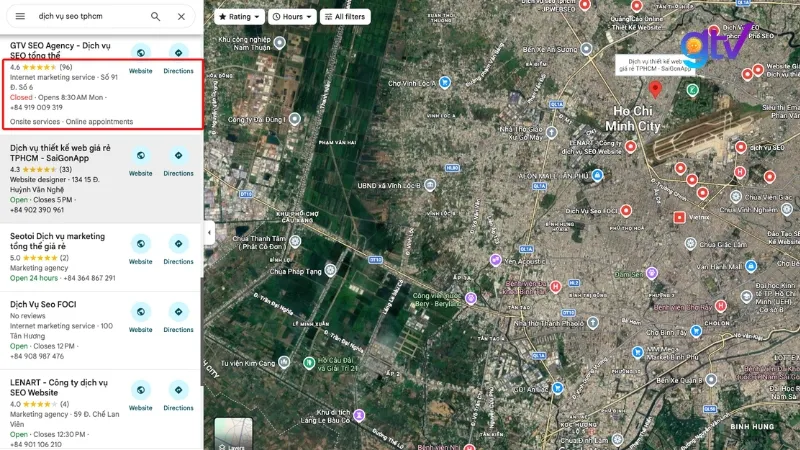Viewport: 800px width, 450px height.
Task: Clear the search with the X icon
Action: (181, 16)
